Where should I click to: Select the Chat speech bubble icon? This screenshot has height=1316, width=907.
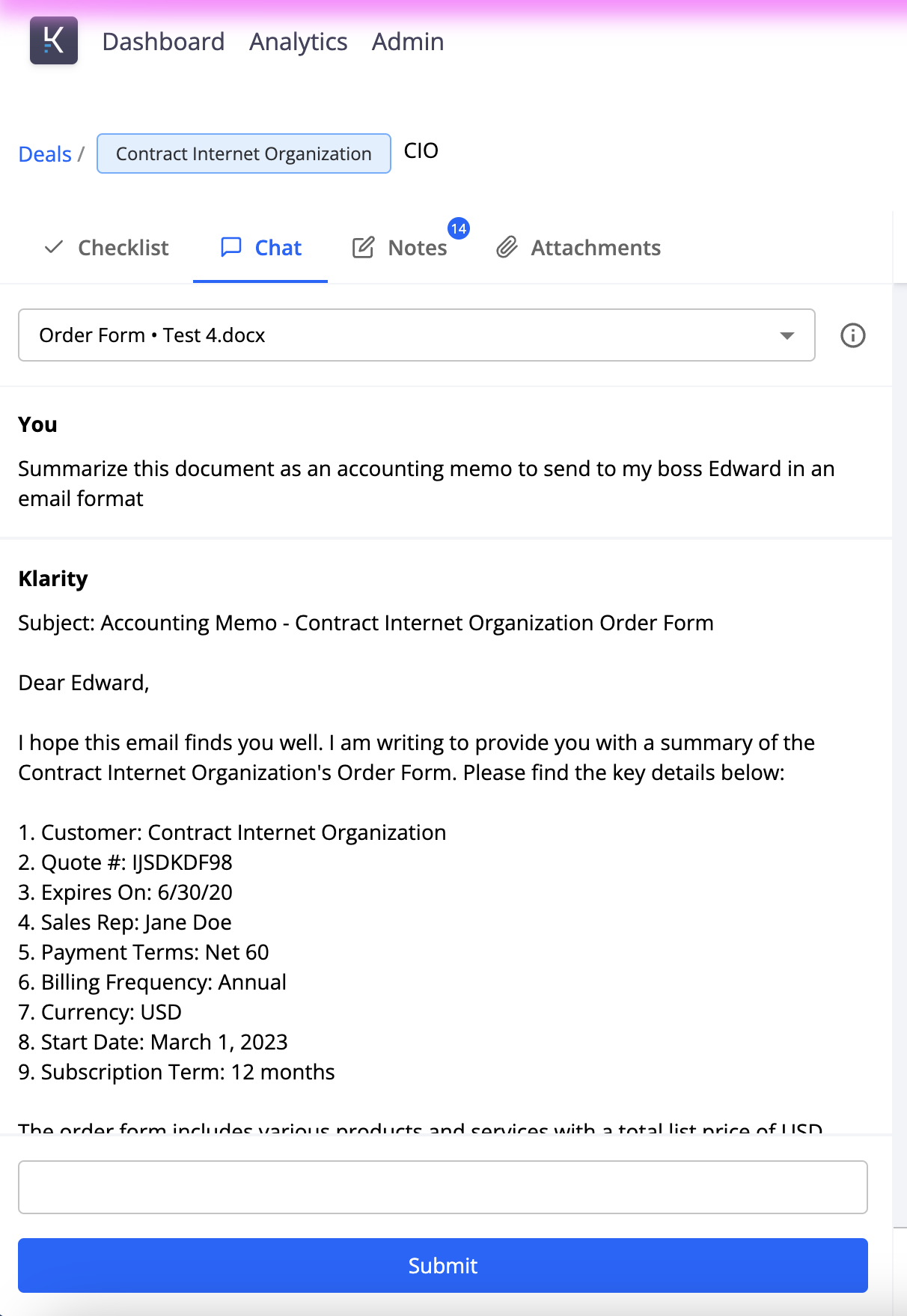[231, 247]
